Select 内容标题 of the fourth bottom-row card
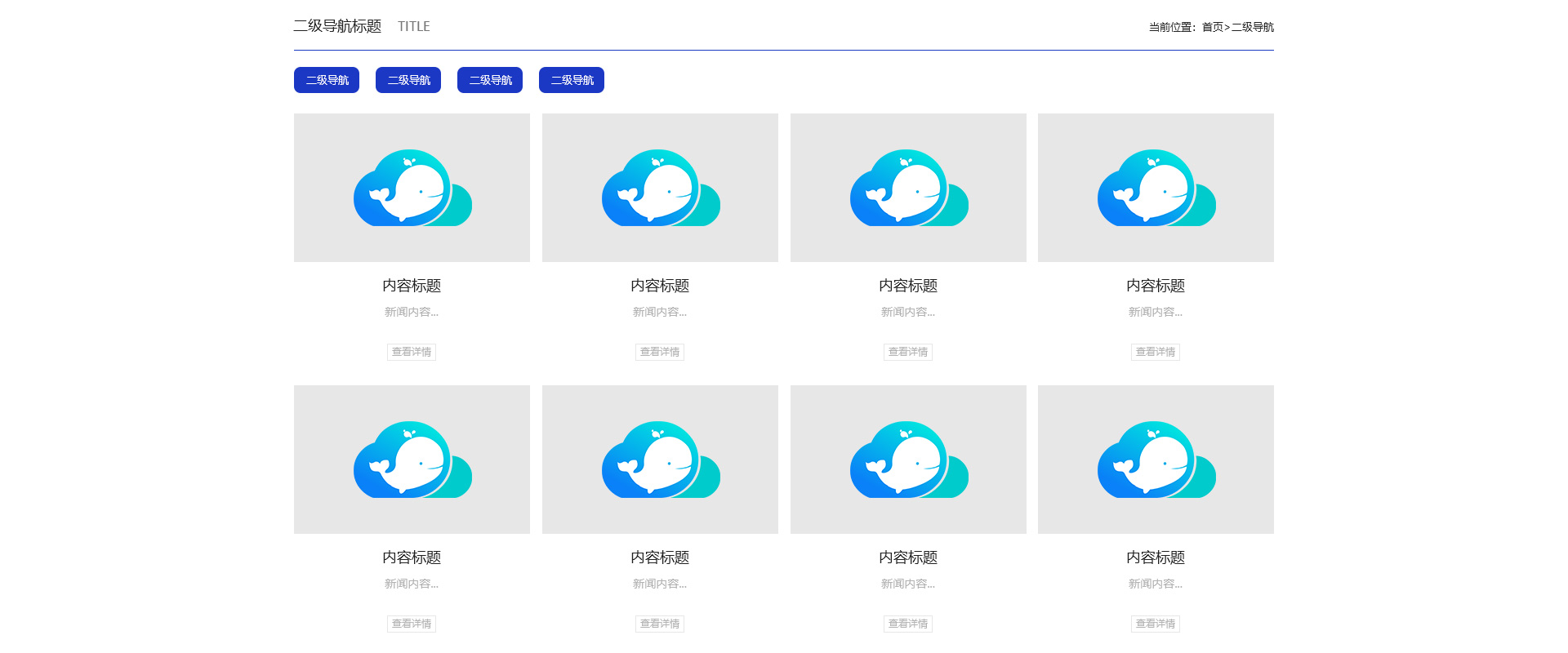The width and height of the screenshot is (1568, 653). (1156, 557)
